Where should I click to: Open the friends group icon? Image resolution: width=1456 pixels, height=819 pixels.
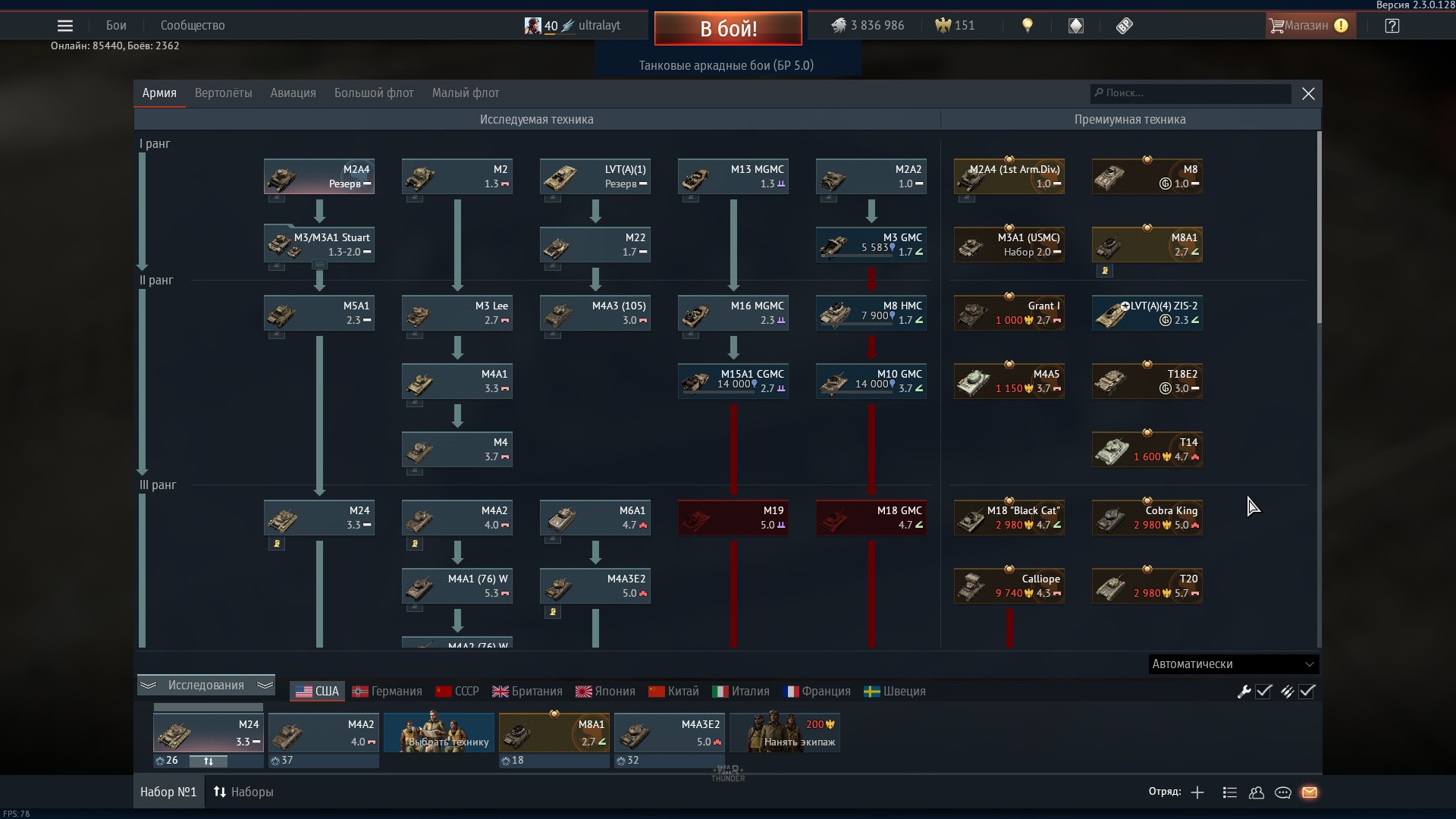coord(1257,792)
